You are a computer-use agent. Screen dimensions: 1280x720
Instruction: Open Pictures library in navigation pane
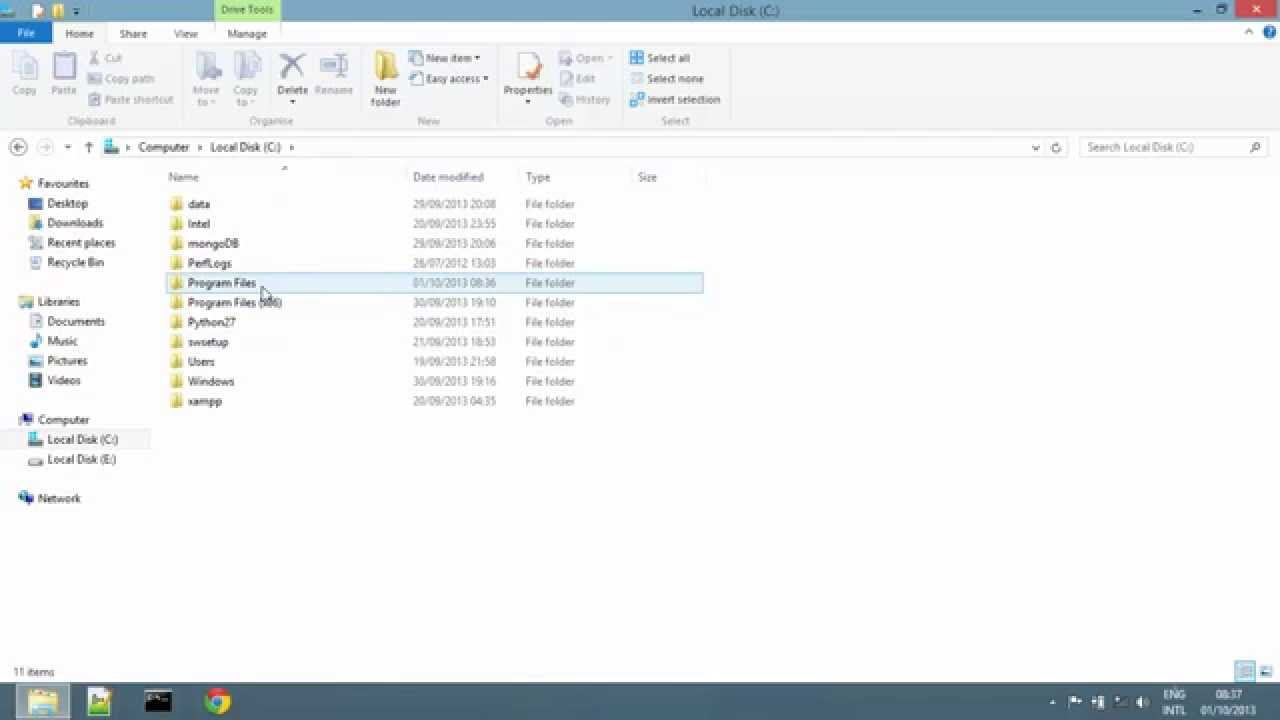67,361
